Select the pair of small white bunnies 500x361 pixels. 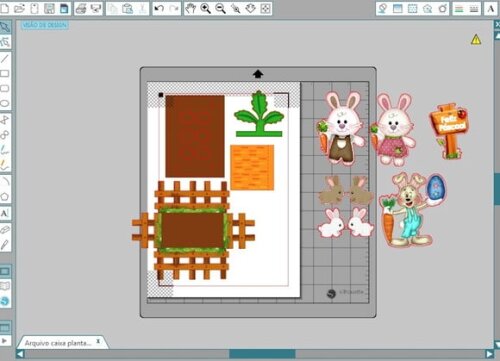click(x=346, y=223)
